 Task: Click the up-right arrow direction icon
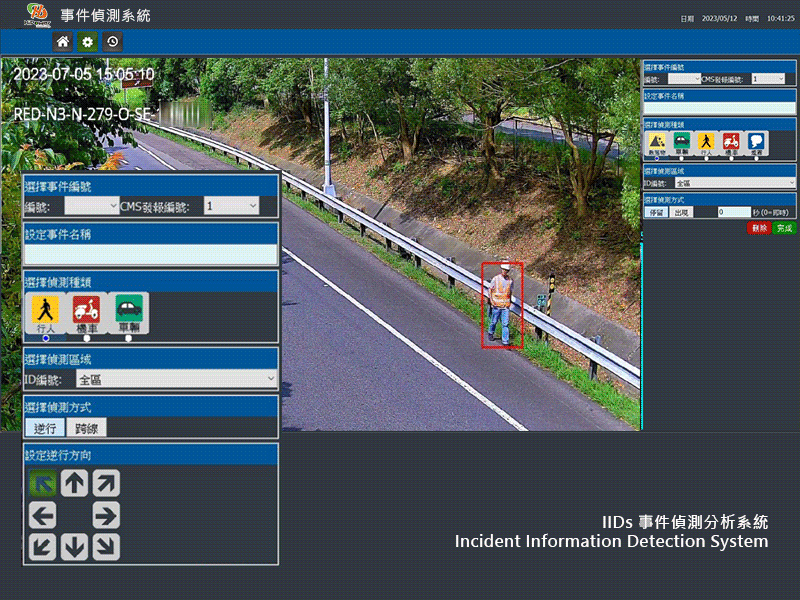(106, 483)
